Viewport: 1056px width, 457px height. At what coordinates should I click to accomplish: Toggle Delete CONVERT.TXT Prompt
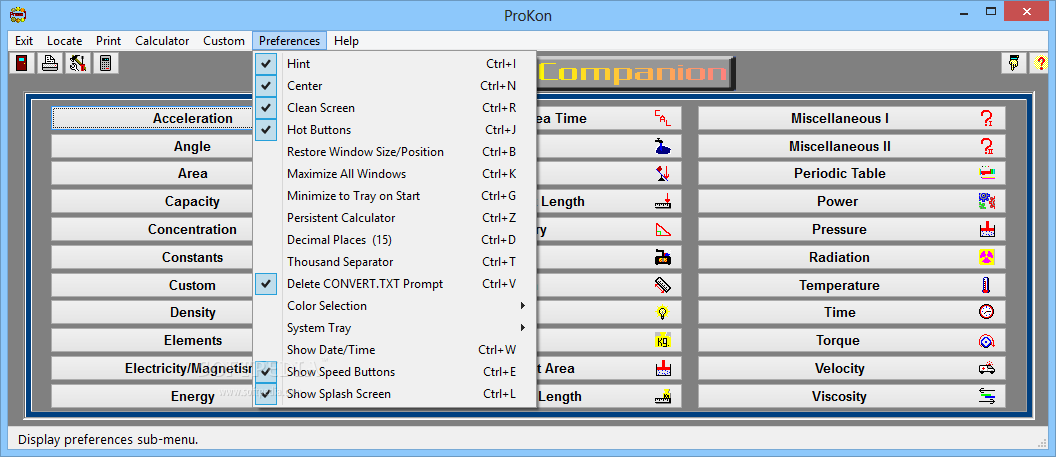point(267,284)
